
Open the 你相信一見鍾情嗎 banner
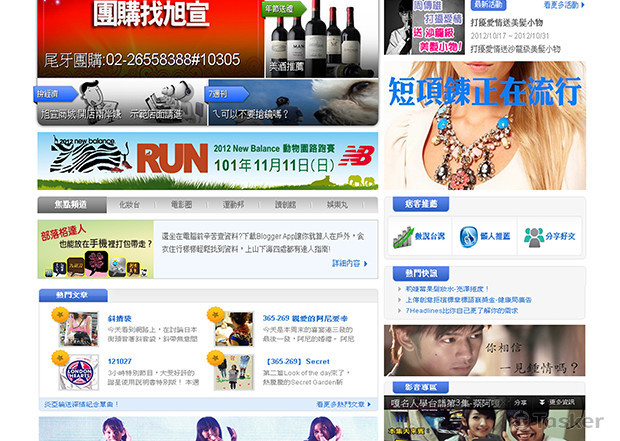coord(484,350)
